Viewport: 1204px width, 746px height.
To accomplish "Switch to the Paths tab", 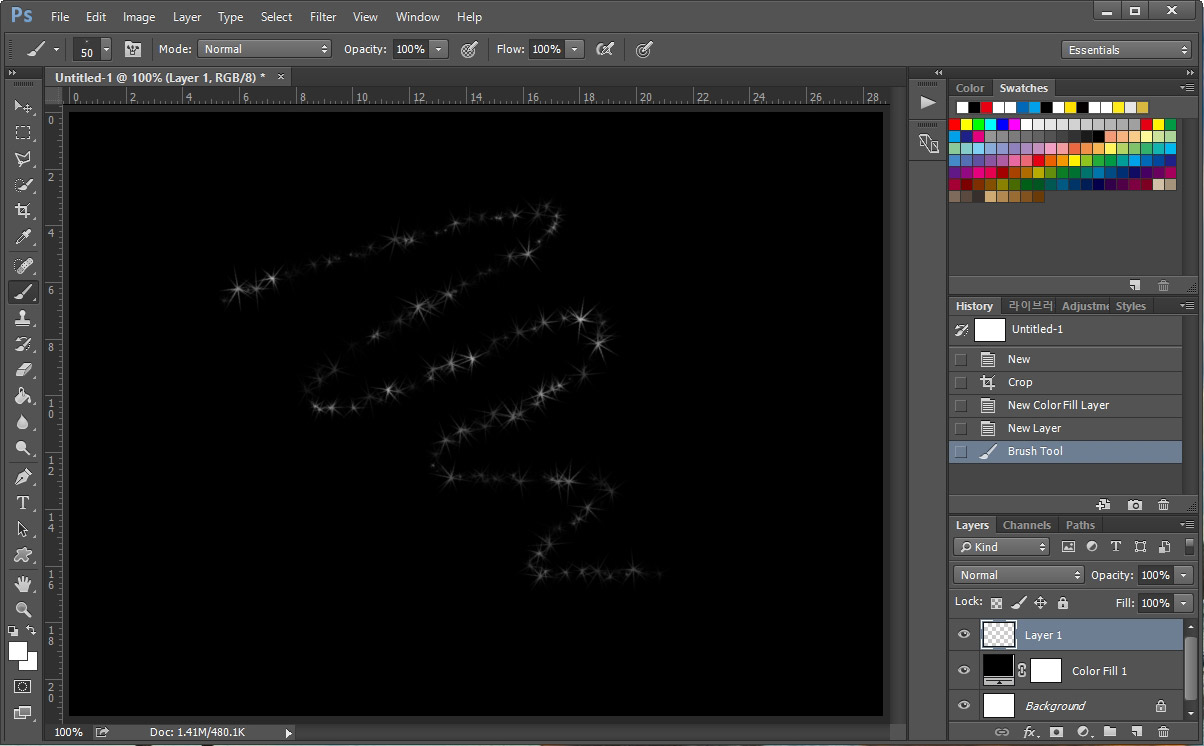I will pos(1080,525).
